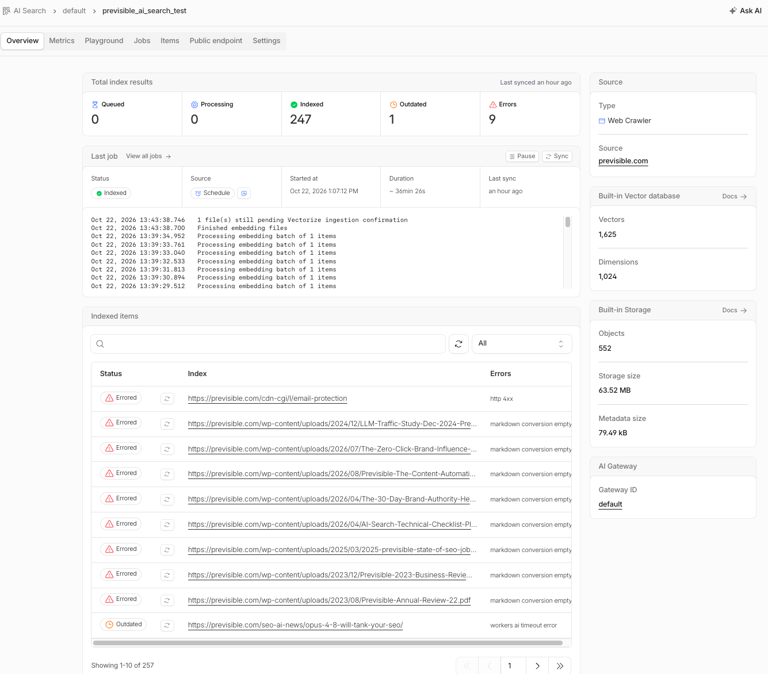Screen dimensions: 768x674
Task: Retry sync for state-of-seo-job row
Action: coord(167,550)
